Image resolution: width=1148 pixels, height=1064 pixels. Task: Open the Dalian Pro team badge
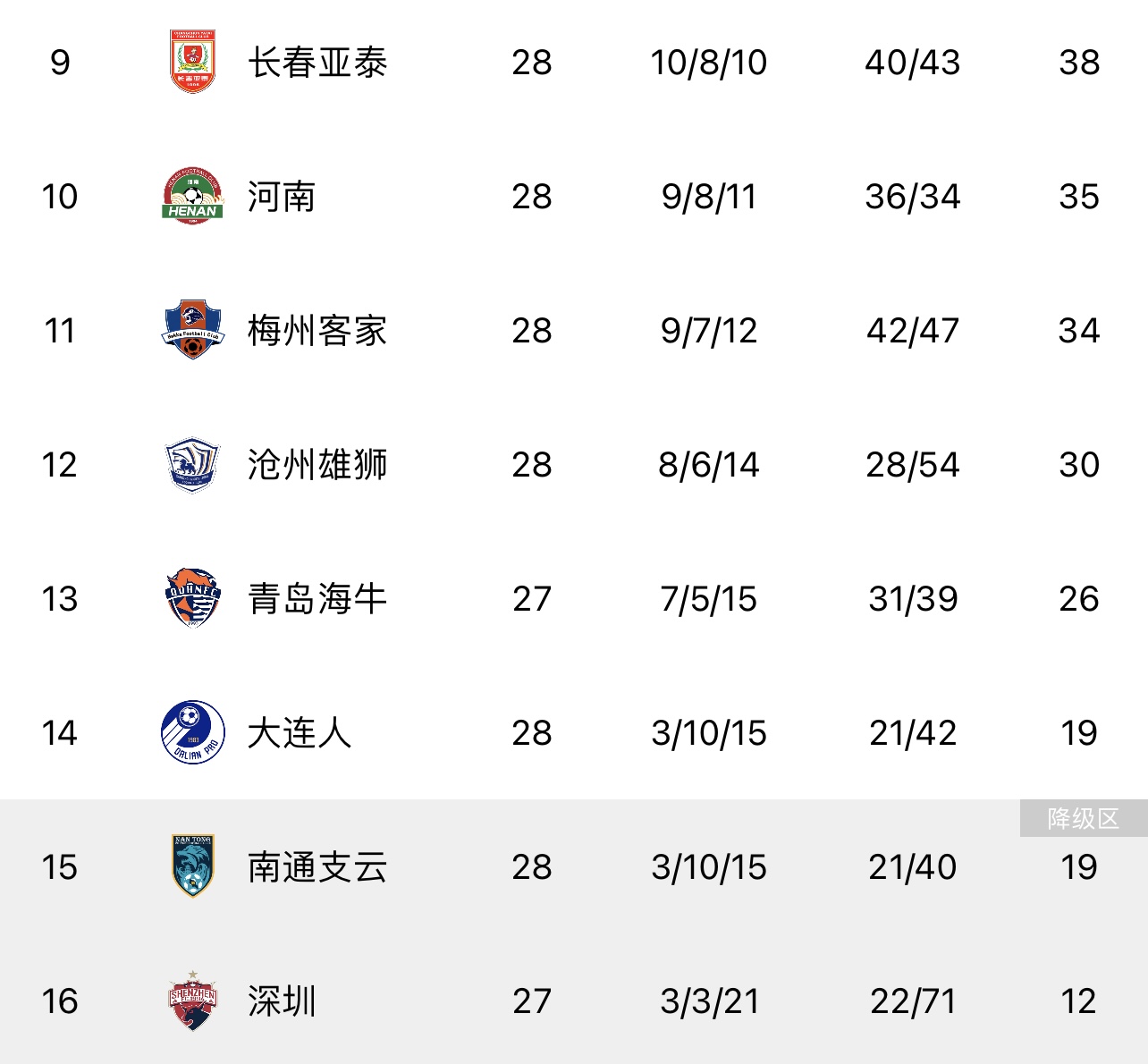click(192, 732)
